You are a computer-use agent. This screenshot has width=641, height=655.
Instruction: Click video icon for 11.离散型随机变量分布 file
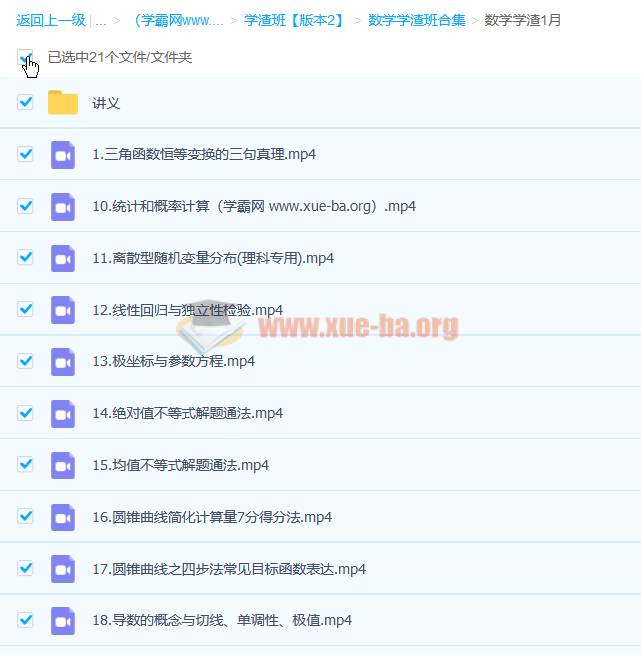click(63, 259)
